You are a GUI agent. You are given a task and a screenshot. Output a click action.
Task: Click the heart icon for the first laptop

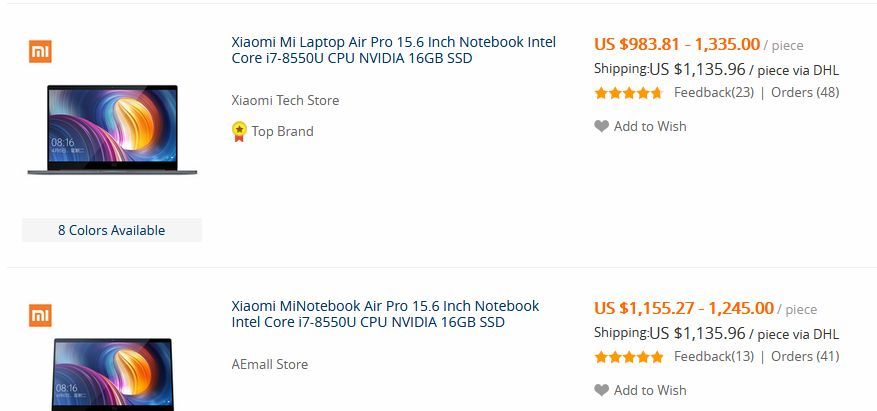coord(601,126)
